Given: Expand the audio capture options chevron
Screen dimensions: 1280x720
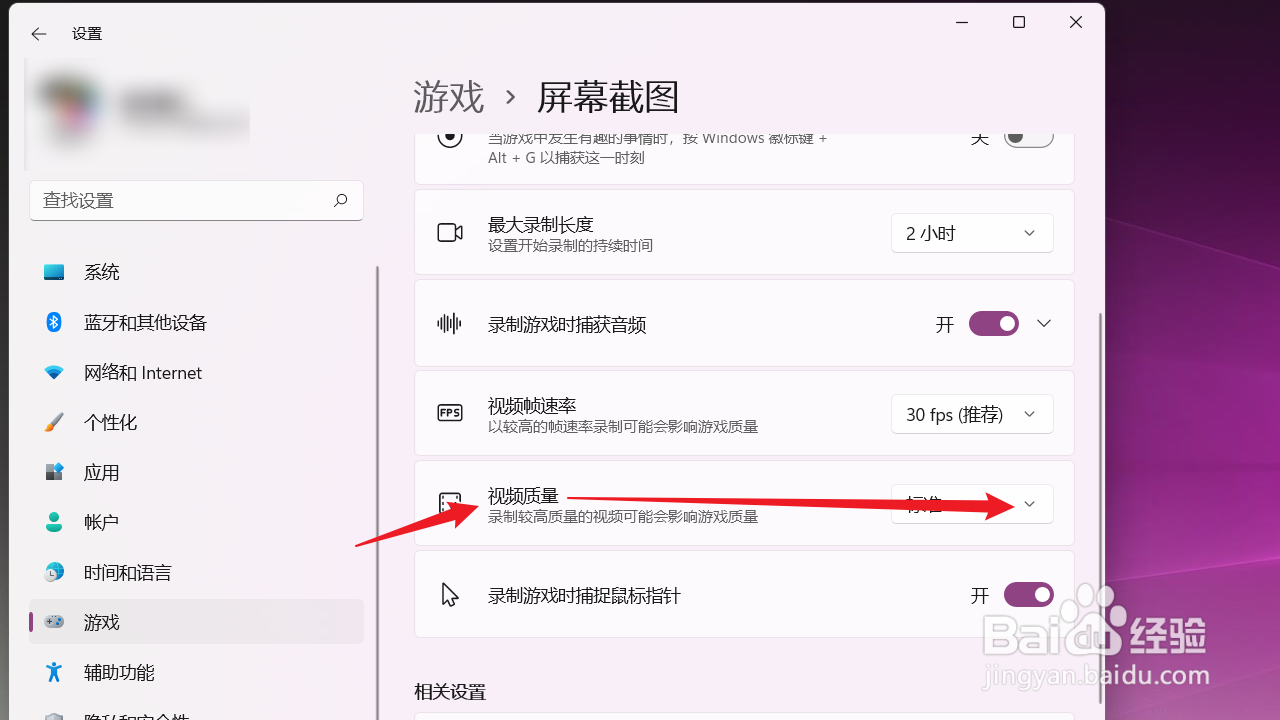Looking at the screenshot, I should (x=1043, y=323).
